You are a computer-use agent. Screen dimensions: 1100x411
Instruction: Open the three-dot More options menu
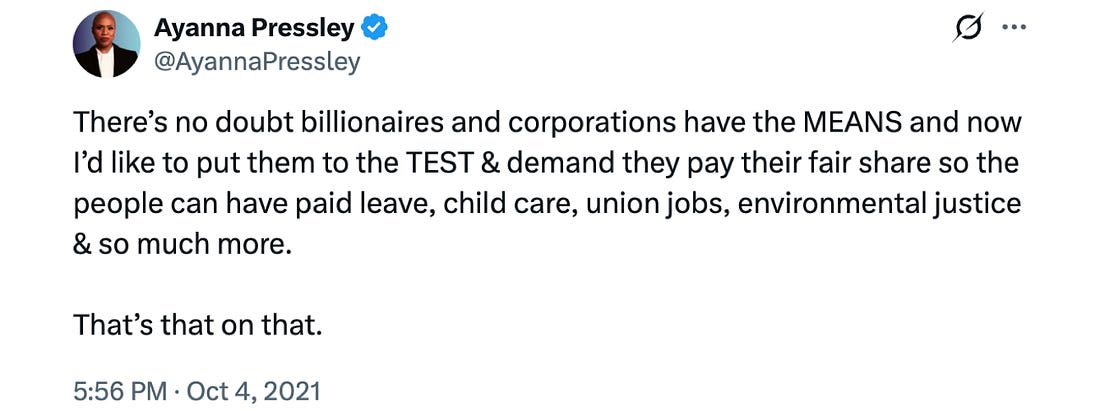click(x=1014, y=29)
